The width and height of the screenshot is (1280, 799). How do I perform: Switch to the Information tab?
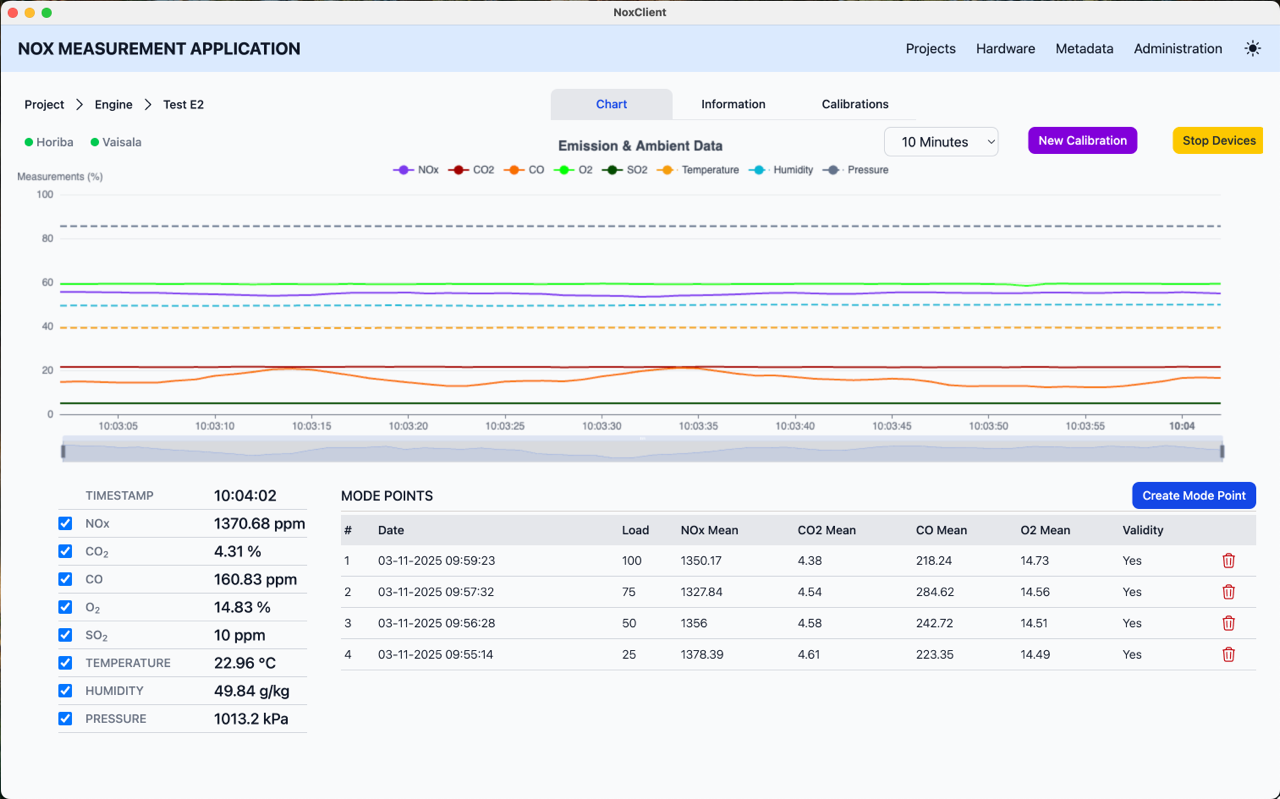click(x=733, y=104)
